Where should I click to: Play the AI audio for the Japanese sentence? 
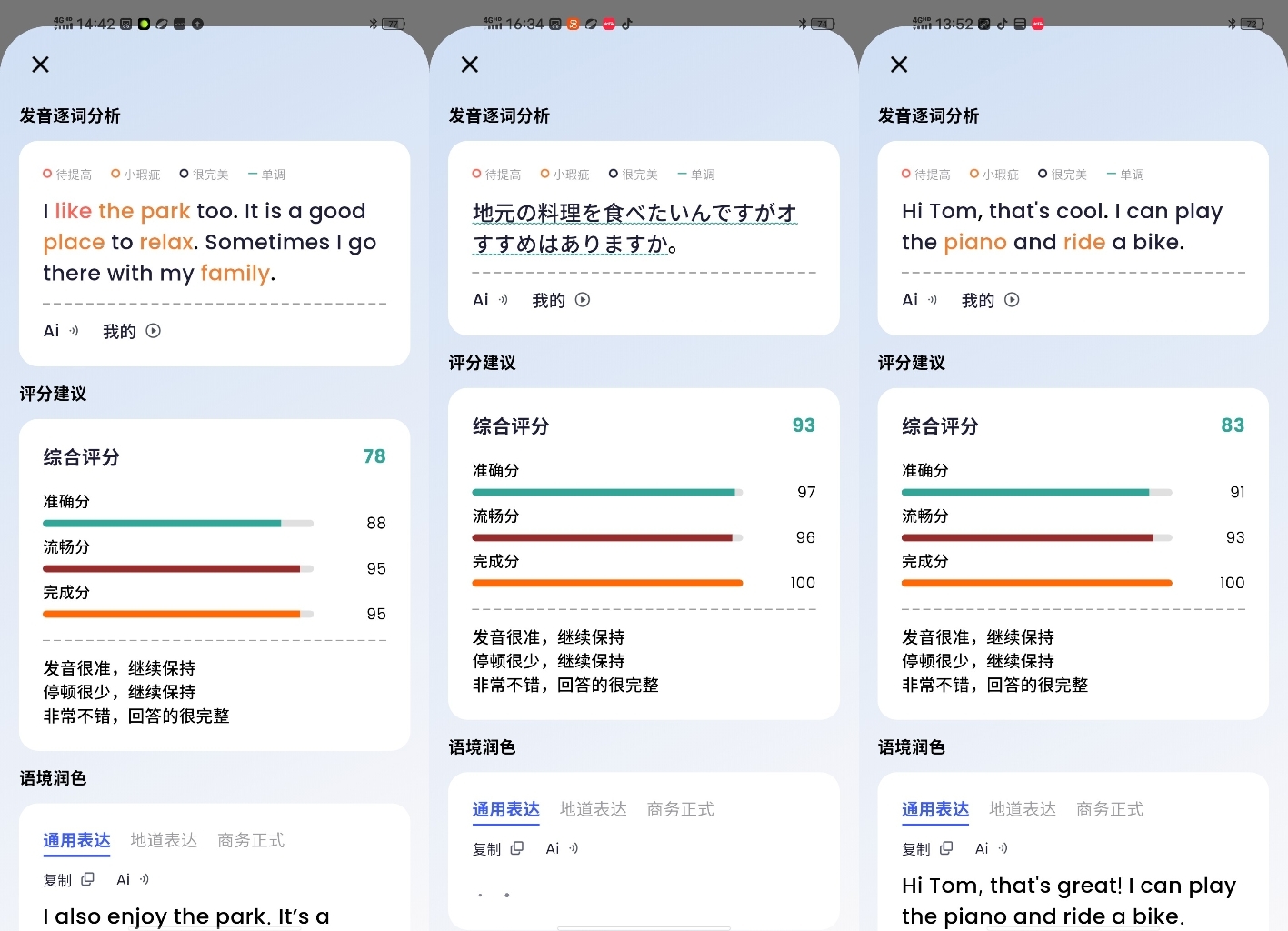pyautogui.click(x=490, y=300)
